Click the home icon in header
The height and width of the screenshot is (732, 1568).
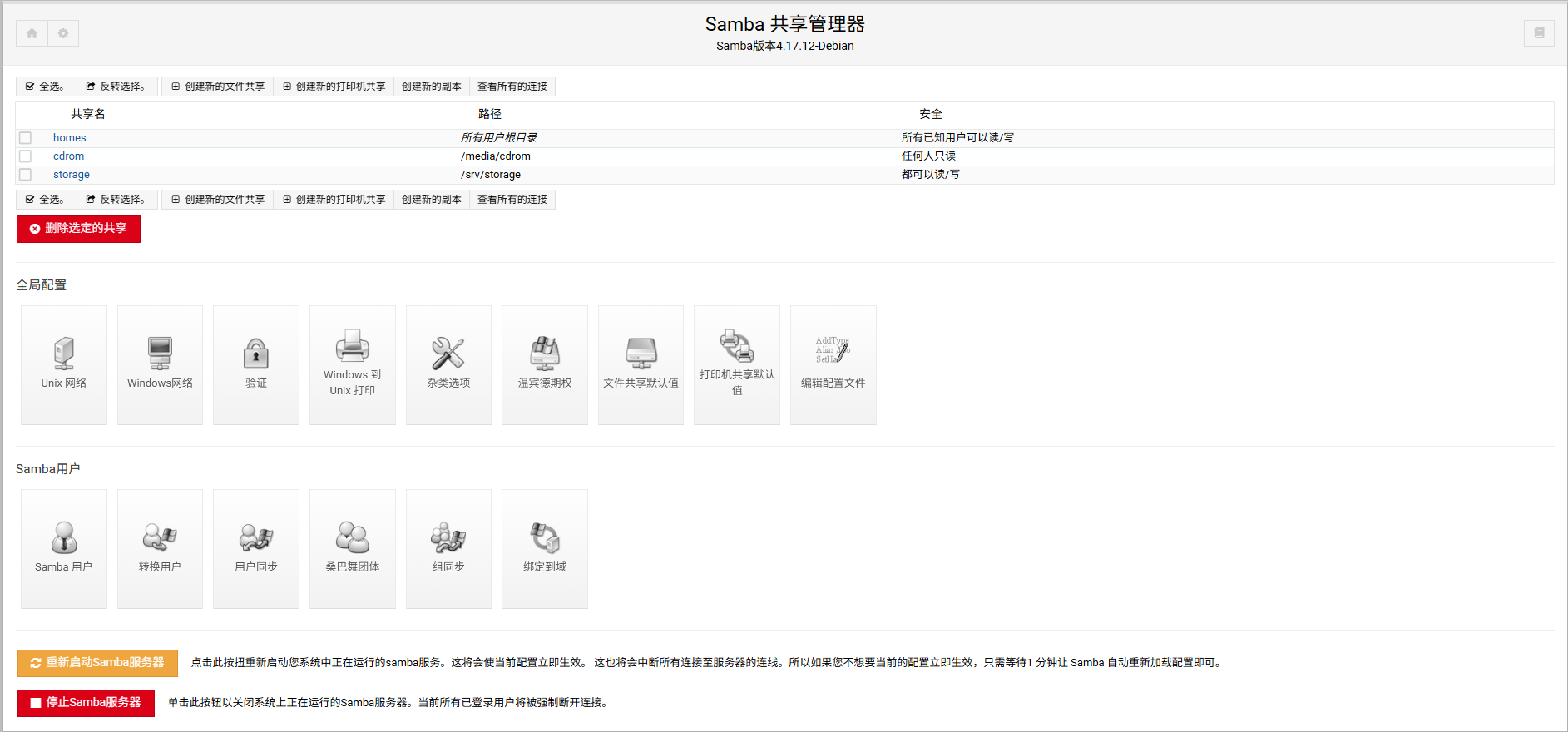click(32, 33)
